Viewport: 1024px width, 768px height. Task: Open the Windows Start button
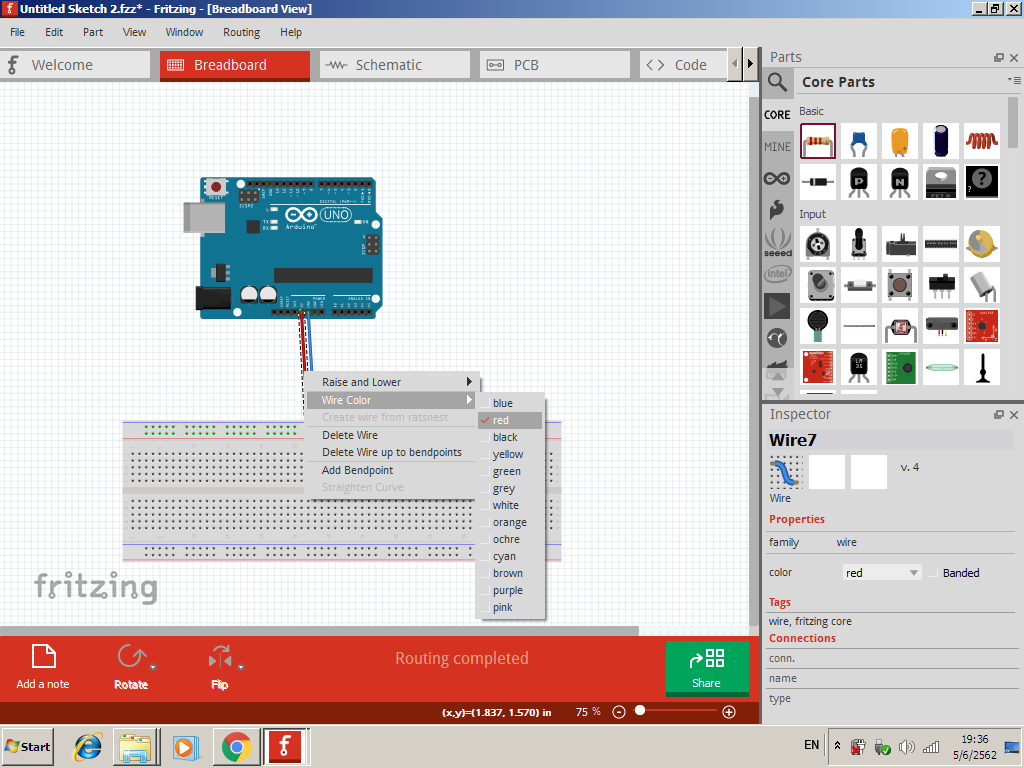(27, 746)
